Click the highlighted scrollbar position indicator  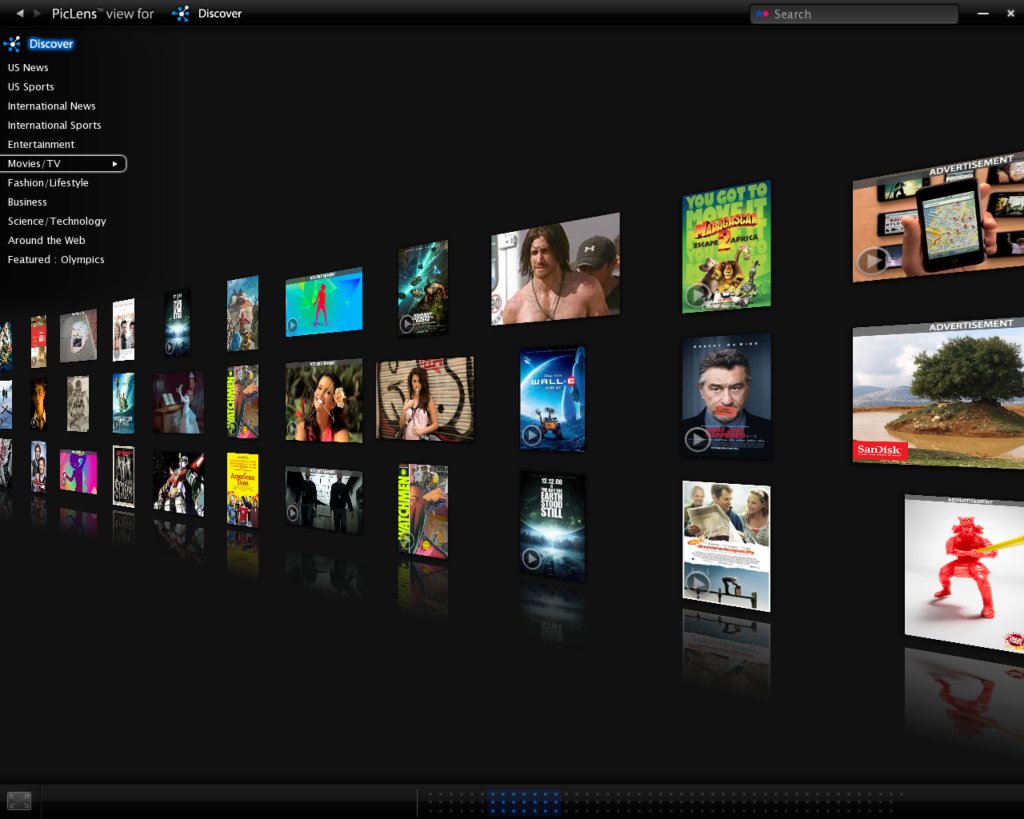tap(524, 802)
